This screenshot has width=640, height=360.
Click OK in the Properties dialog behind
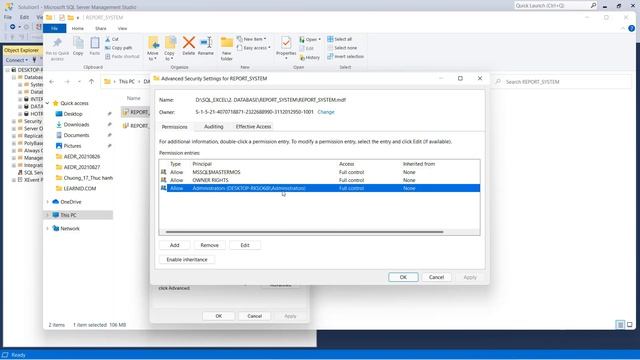click(x=219, y=316)
